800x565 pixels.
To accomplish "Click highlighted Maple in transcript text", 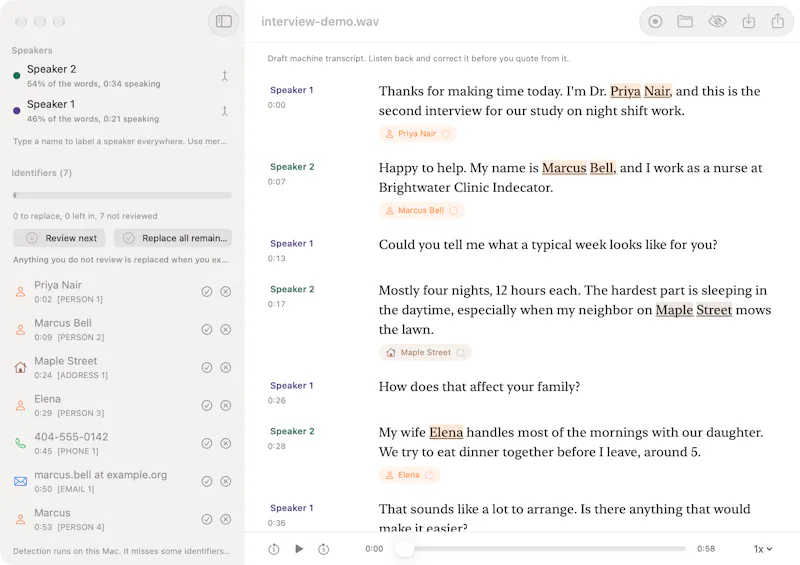I will pos(674,310).
